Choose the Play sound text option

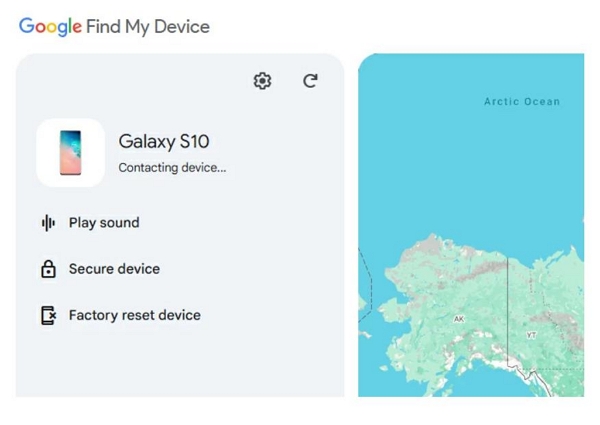point(104,223)
